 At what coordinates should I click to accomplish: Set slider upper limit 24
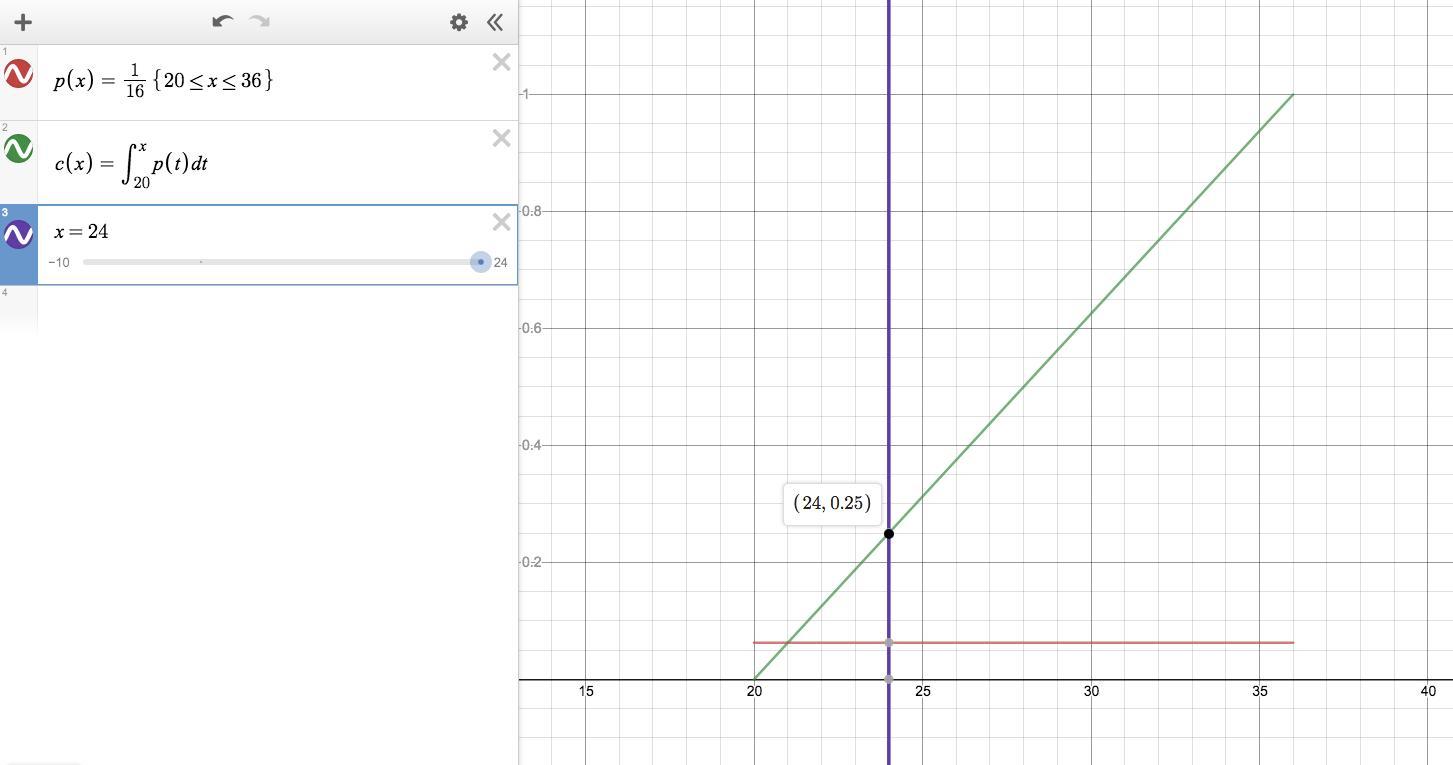[500, 263]
